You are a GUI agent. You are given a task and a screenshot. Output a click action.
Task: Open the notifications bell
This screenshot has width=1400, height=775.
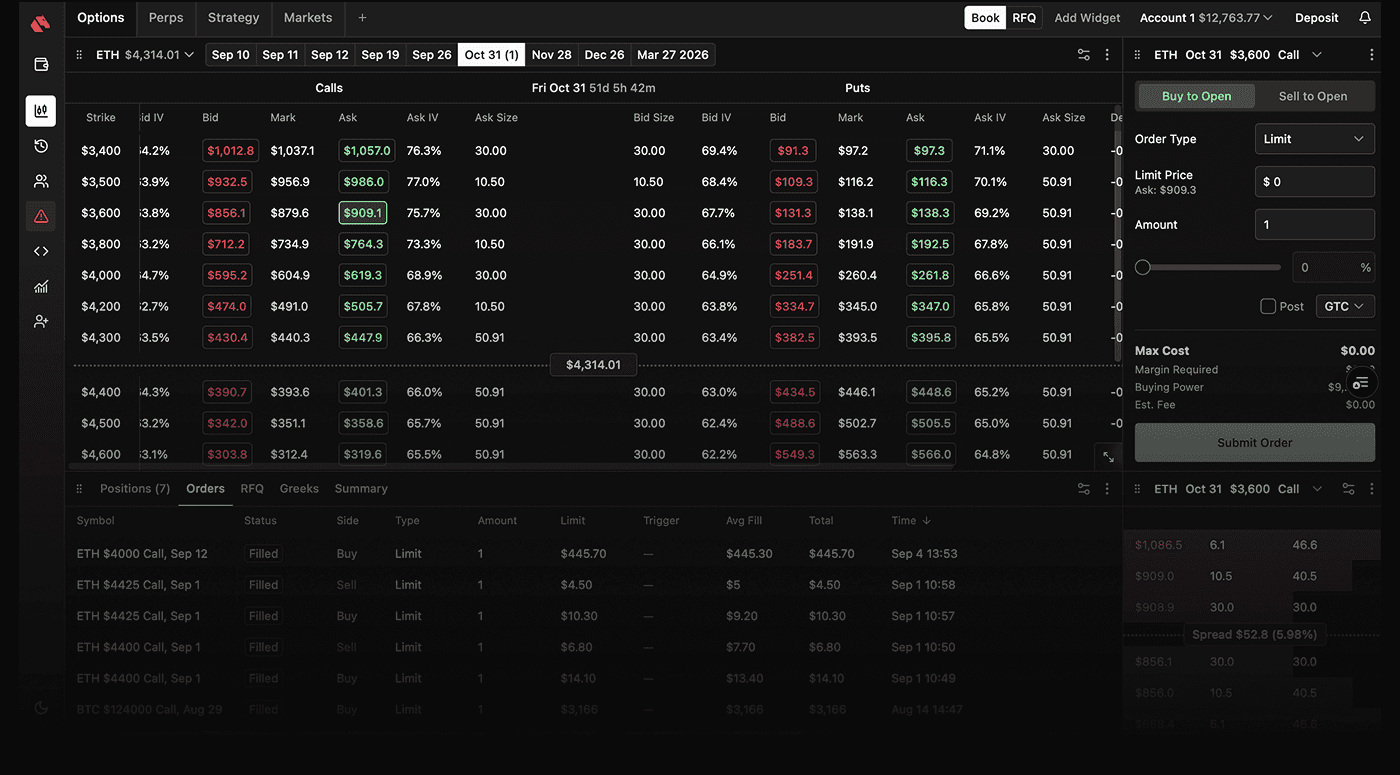(1365, 18)
